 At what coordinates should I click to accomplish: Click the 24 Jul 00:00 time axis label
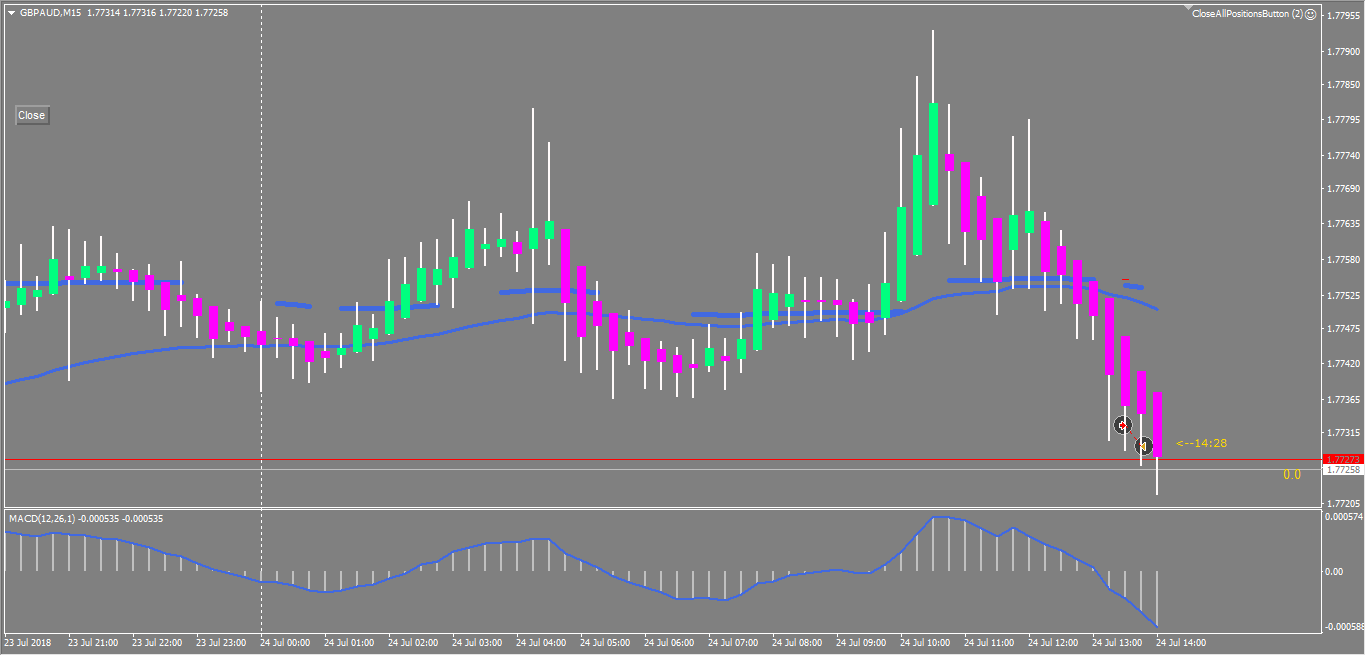pyautogui.click(x=287, y=643)
